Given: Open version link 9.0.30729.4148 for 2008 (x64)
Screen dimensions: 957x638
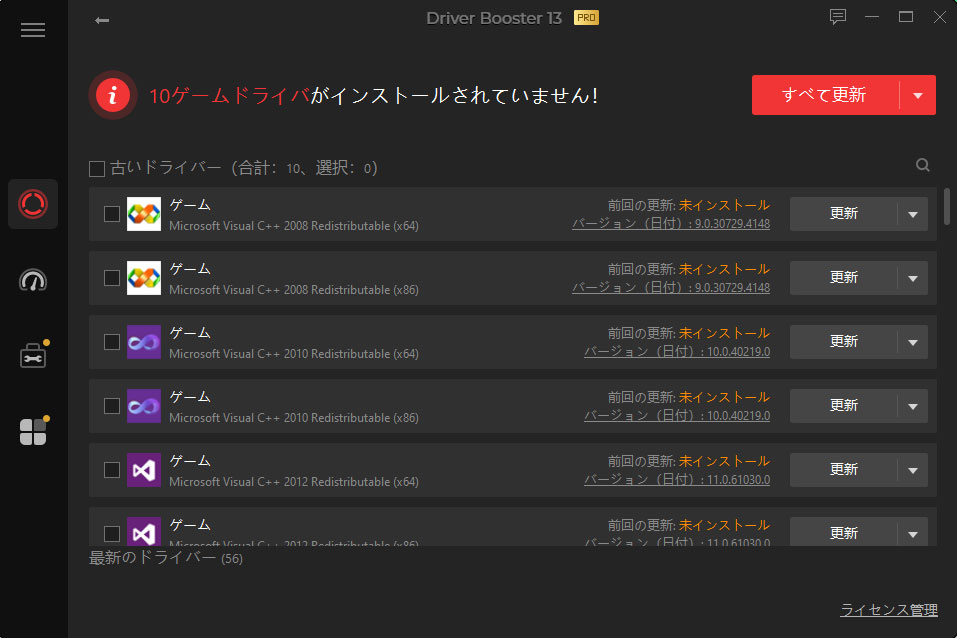Looking at the screenshot, I should (671, 224).
